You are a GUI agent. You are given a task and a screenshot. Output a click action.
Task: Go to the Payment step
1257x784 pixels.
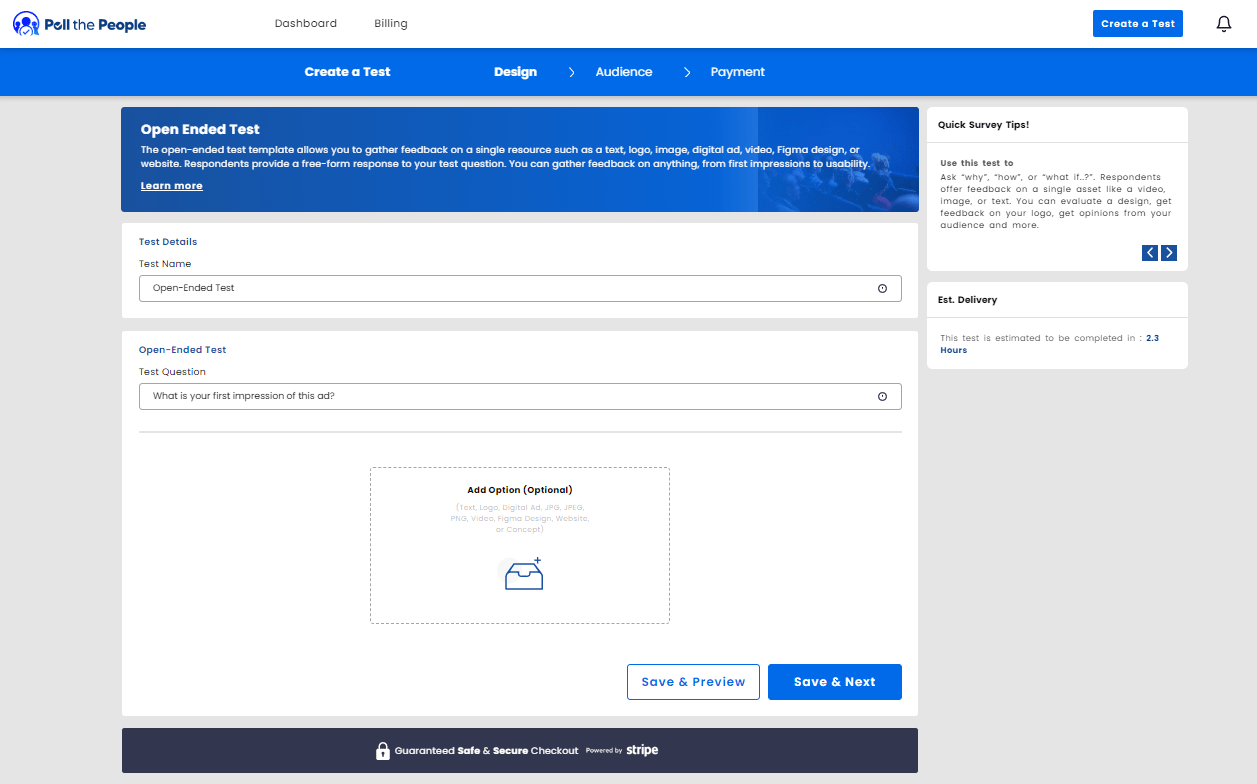(737, 71)
